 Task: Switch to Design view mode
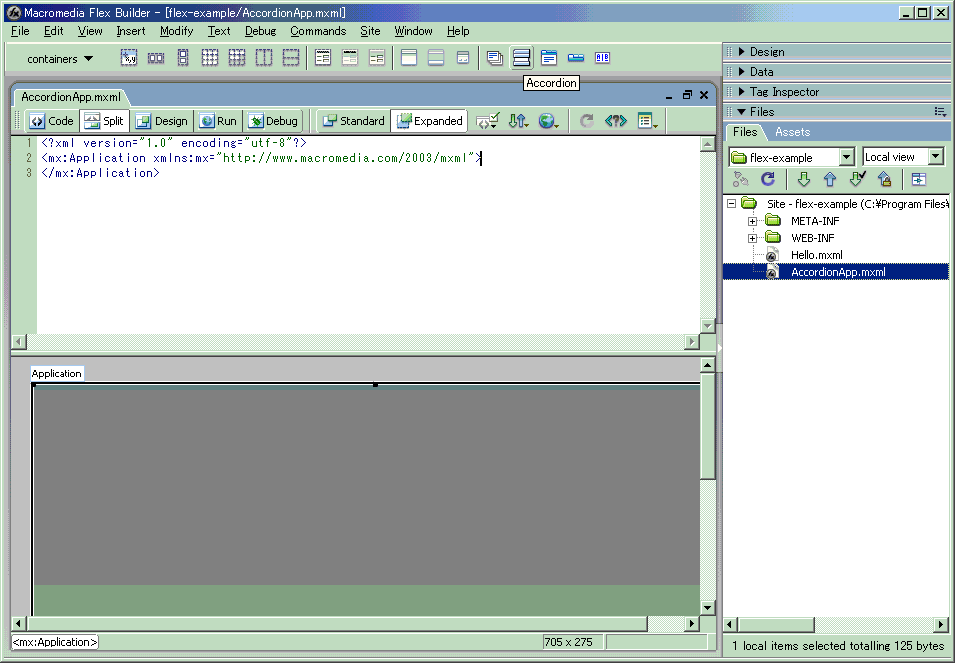tap(162, 121)
